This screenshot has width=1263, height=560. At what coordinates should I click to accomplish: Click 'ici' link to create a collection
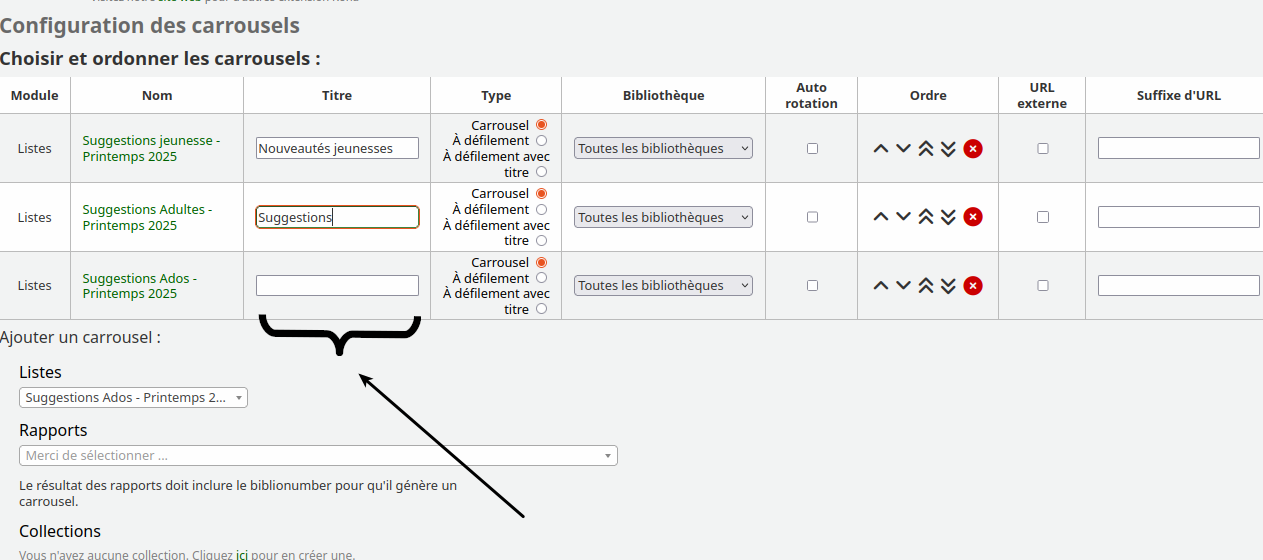coord(242,555)
